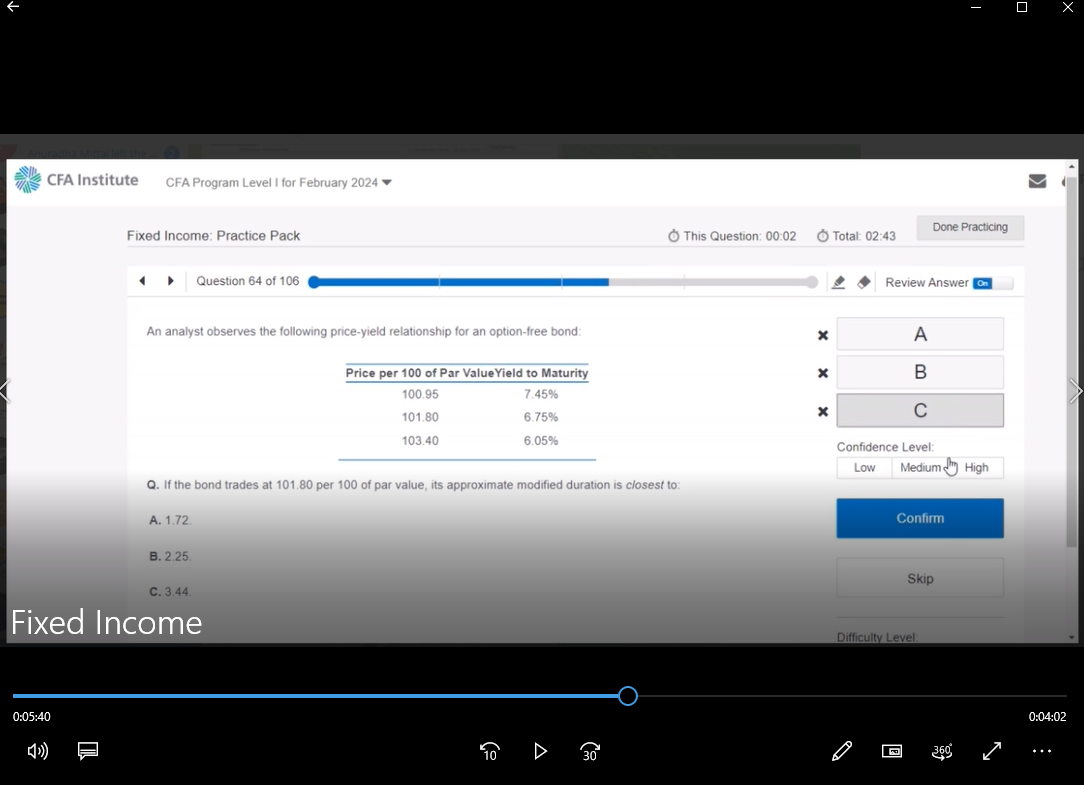Open subtitles and captions menu

pos(88,751)
